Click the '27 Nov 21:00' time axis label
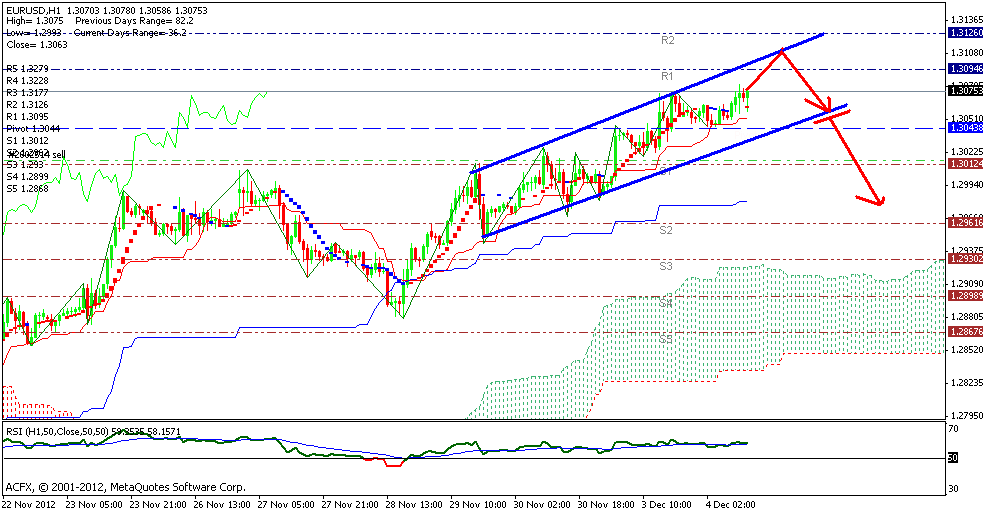Image resolution: width=983 pixels, height=512 pixels. (x=350, y=504)
